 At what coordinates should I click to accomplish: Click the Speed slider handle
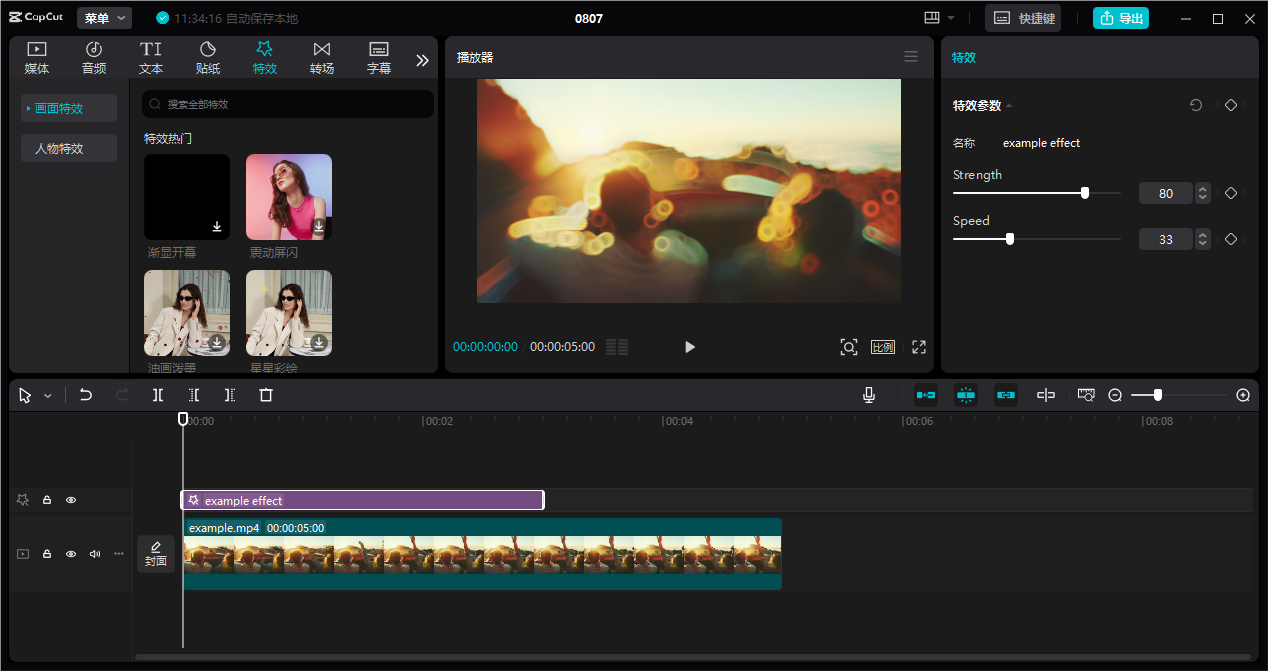(1010, 239)
